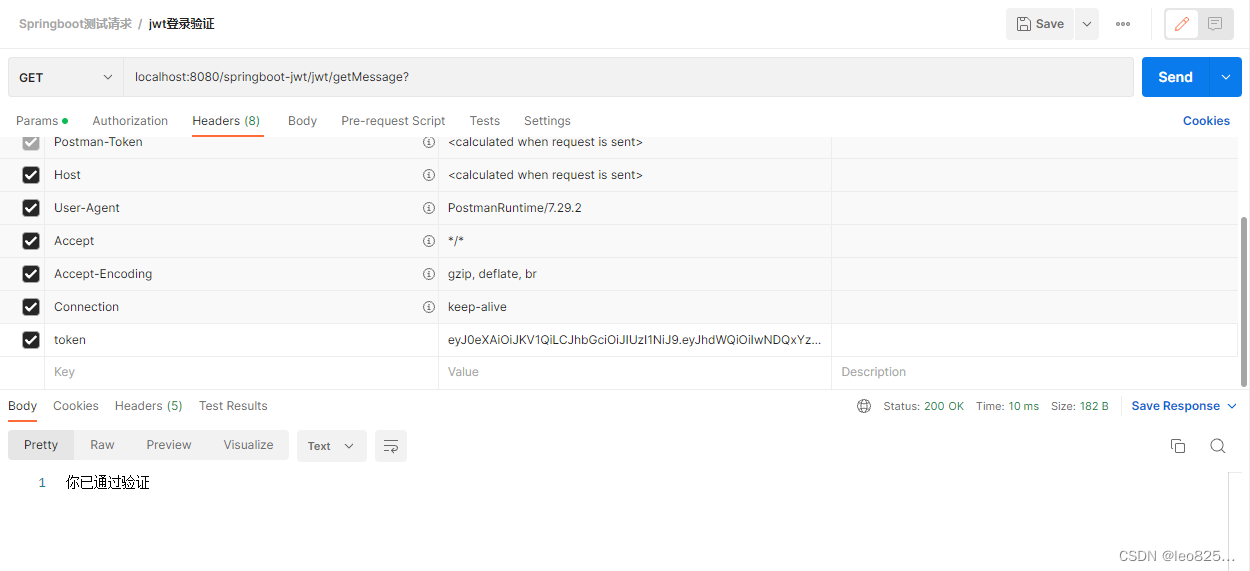The image size is (1250, 571).
Task: Click the edit pencil icon
Action: coord(1182,24)
